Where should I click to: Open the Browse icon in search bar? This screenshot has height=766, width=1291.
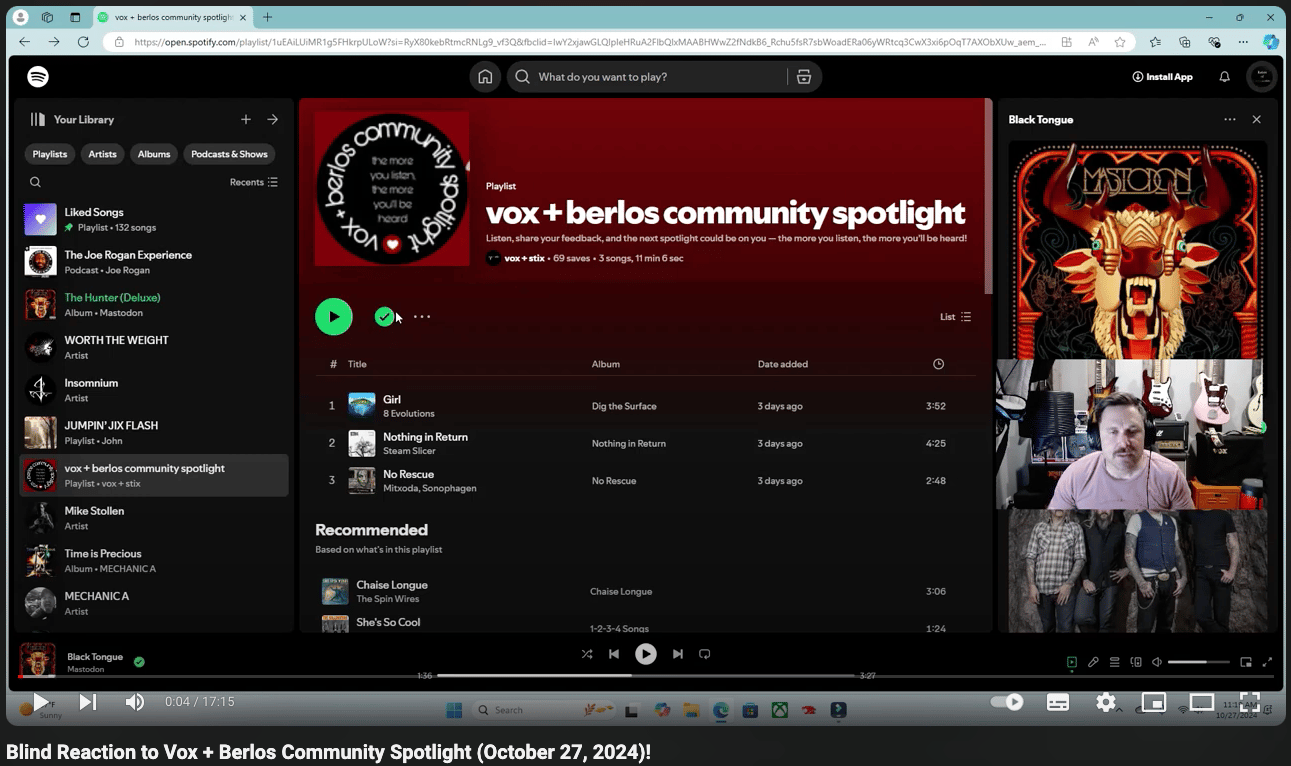[x=804, y=77]
